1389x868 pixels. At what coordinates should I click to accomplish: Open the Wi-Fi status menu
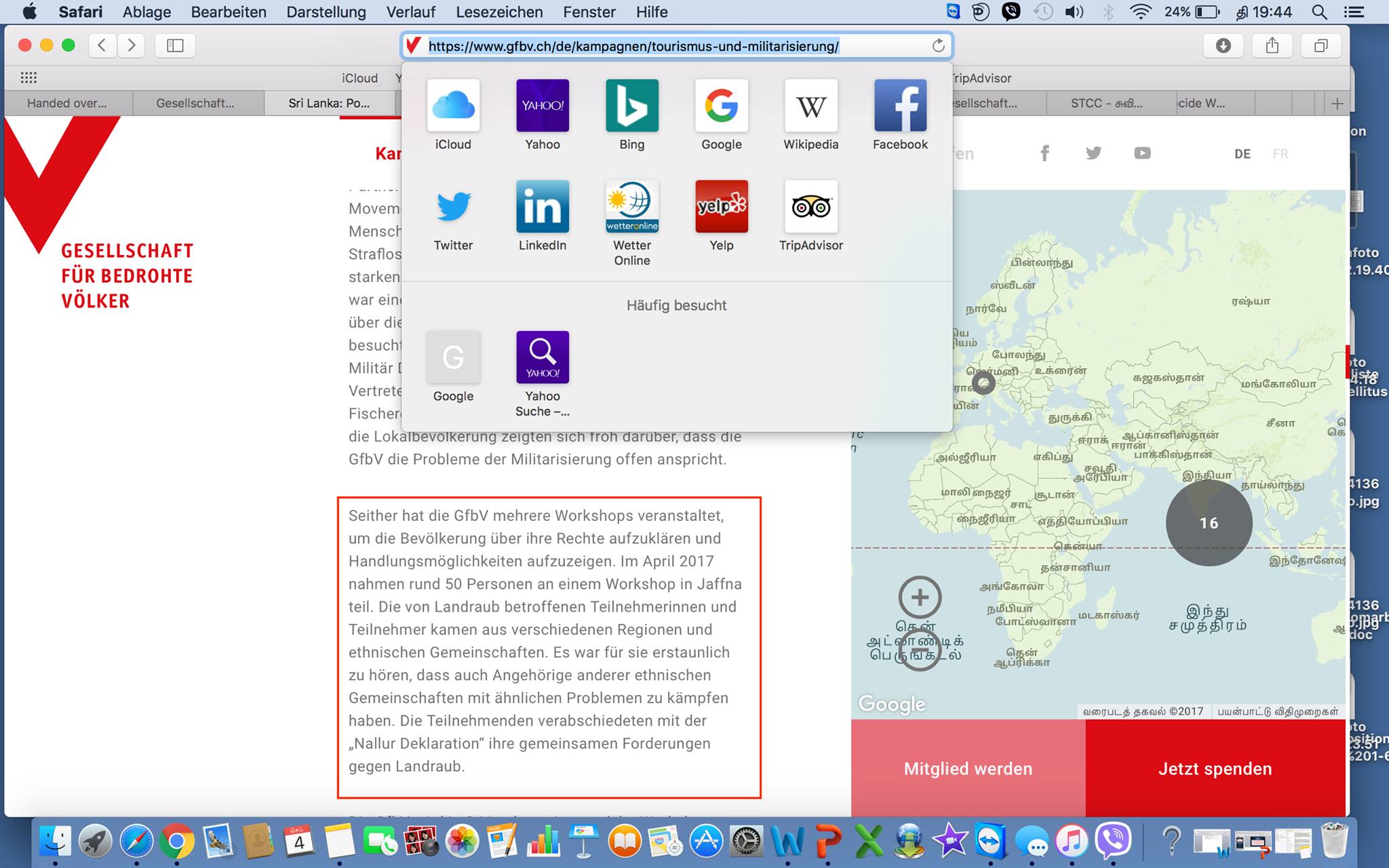[x=1141, y=12]
